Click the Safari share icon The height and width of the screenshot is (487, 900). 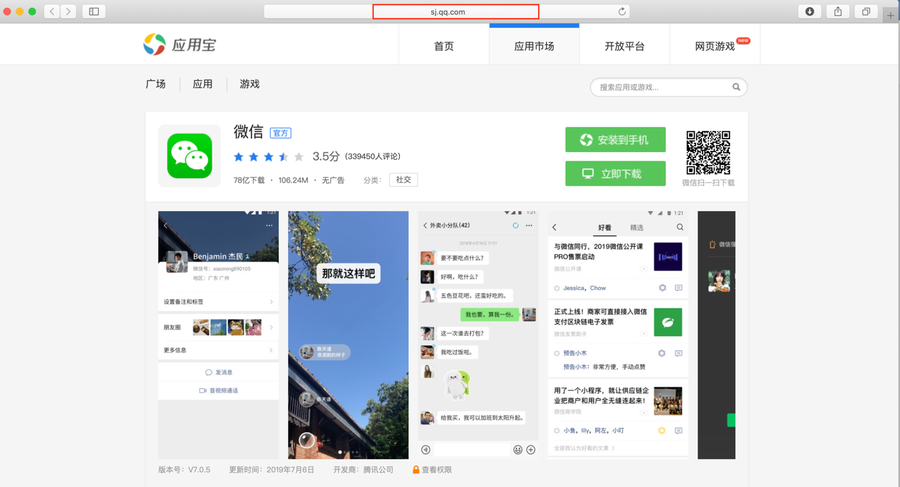pyautogui.click(x=837, y=11)
